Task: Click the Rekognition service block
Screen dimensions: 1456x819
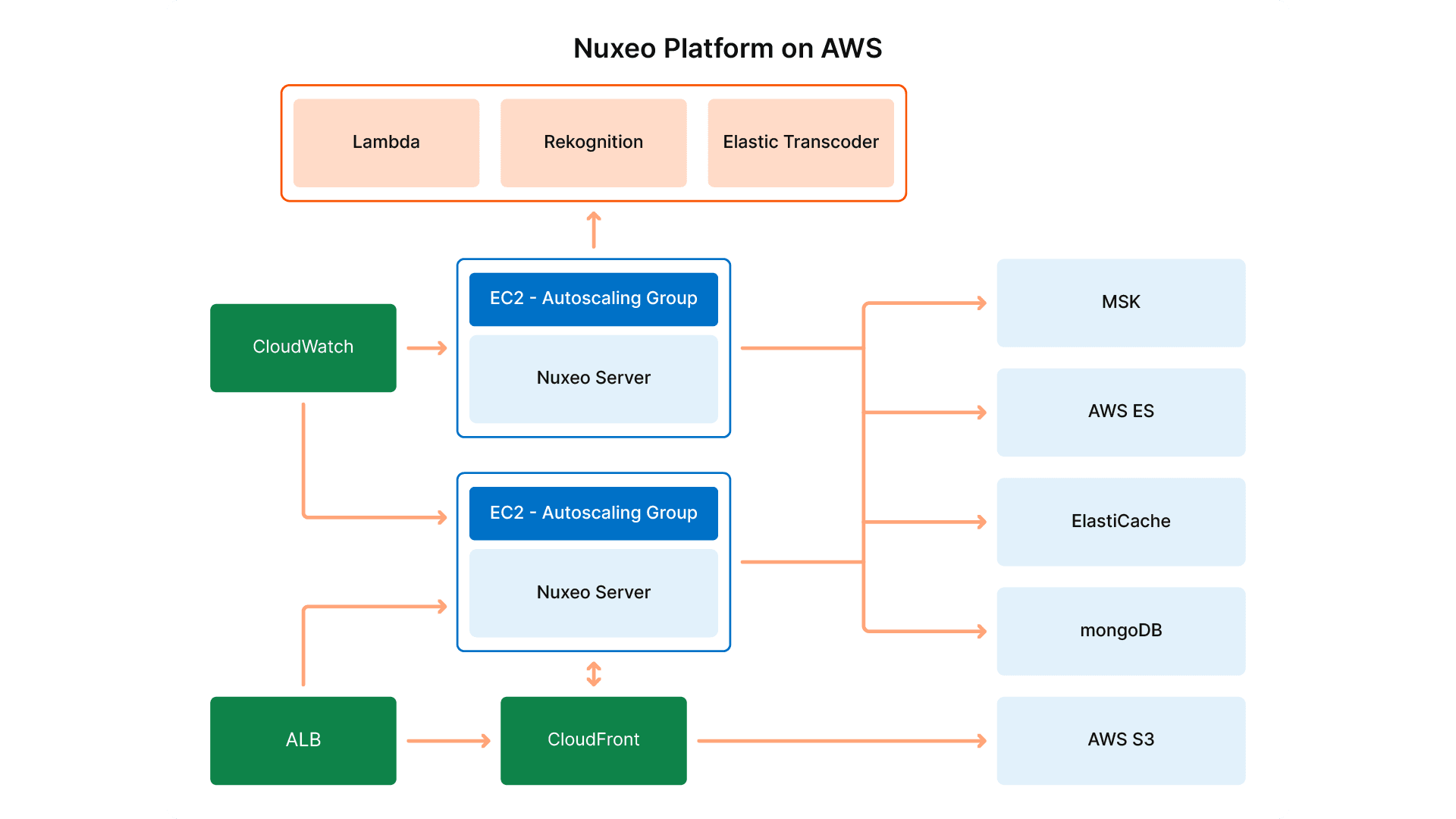Action: pos(593,142)
